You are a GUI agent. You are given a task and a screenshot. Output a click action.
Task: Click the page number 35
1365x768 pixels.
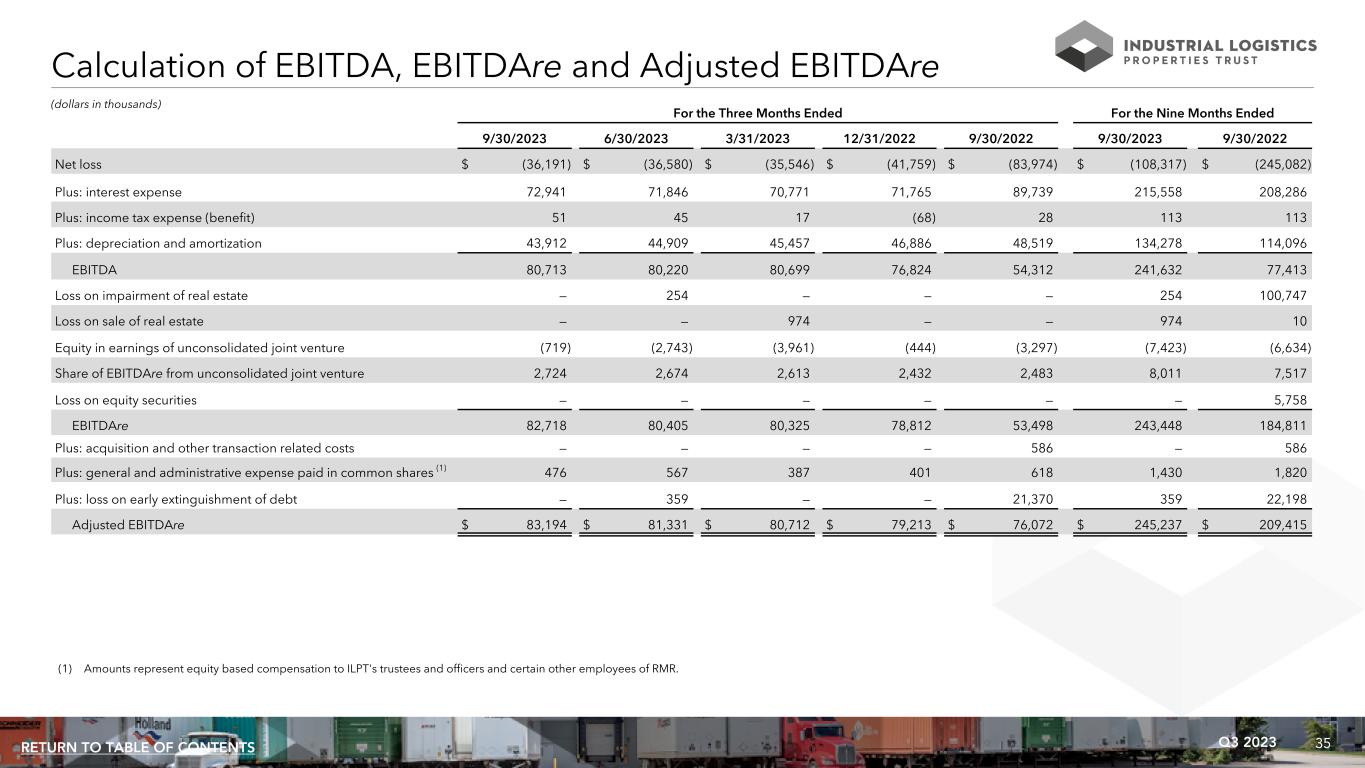(1323, 743)
